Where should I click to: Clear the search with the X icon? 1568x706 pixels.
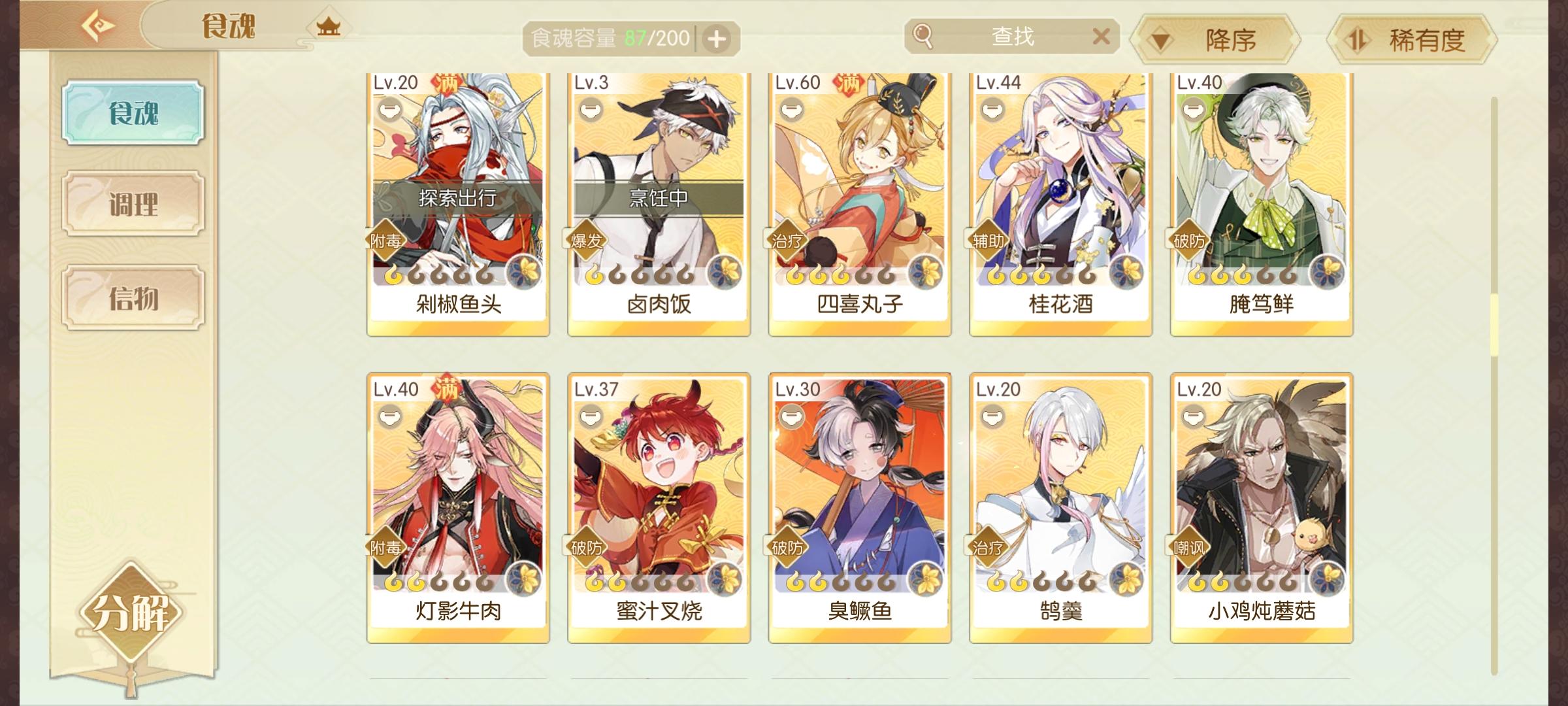[x=1102, y=37]
